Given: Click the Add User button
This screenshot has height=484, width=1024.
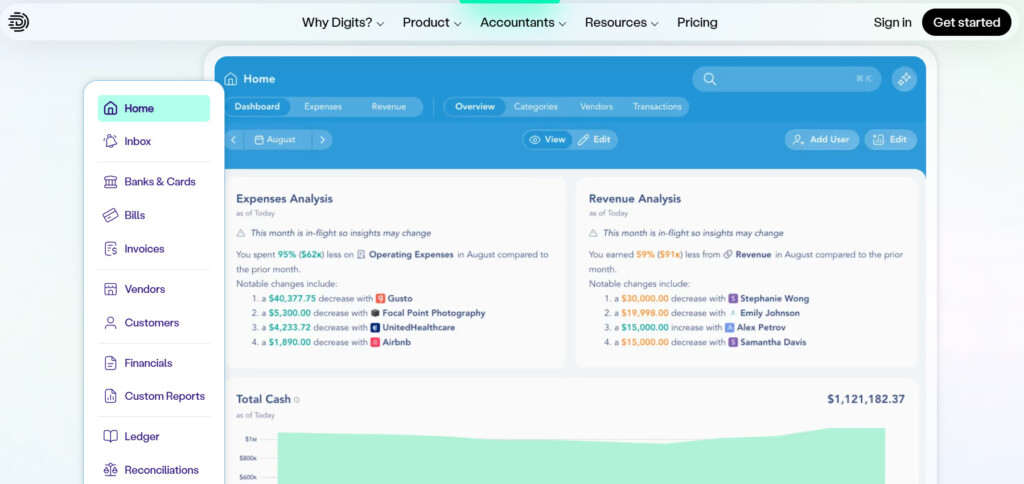Looking at the screenshot, I should (822, 140).
